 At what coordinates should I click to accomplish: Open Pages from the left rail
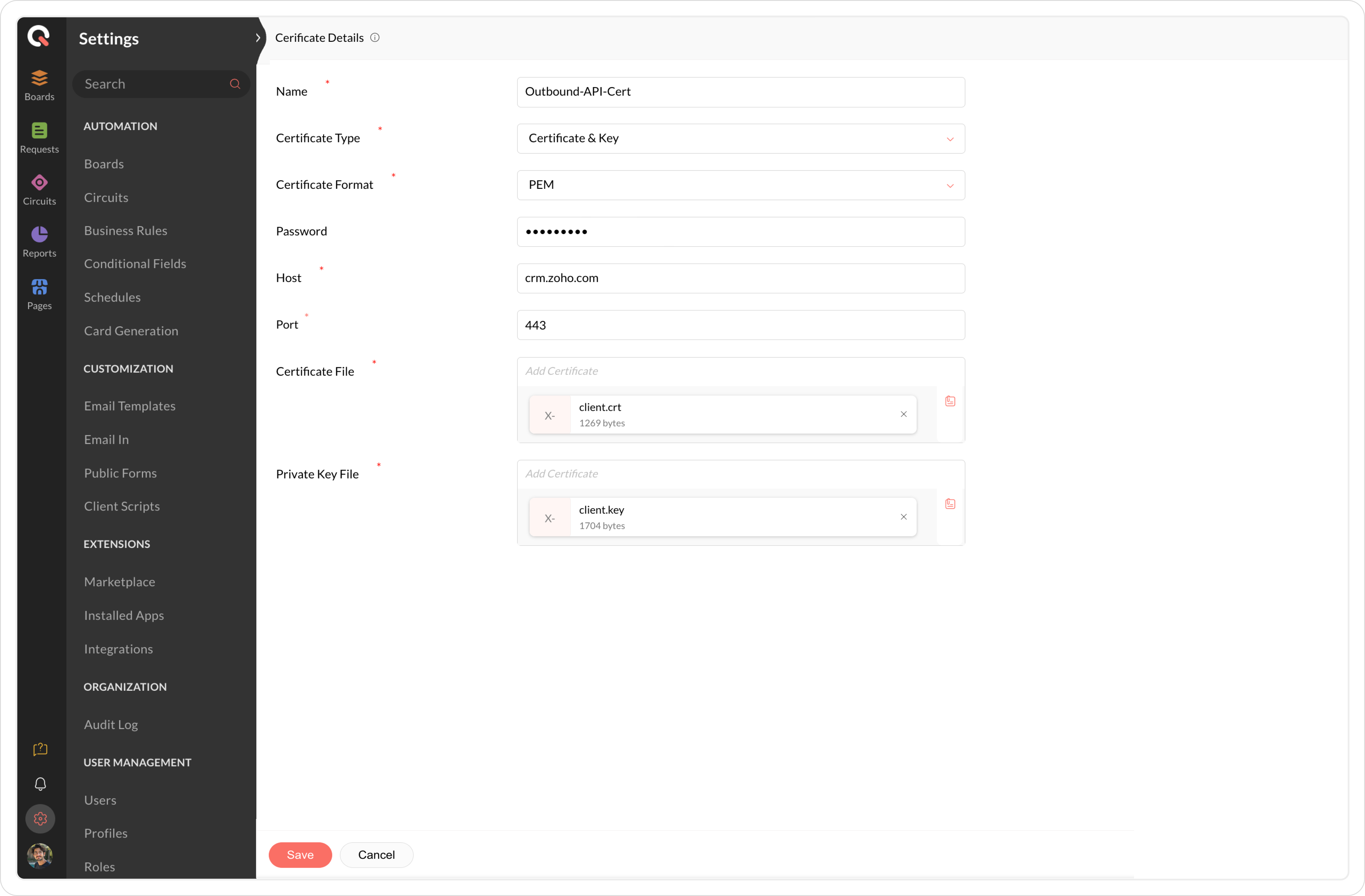pyautogui.click(x=39, y=294)
